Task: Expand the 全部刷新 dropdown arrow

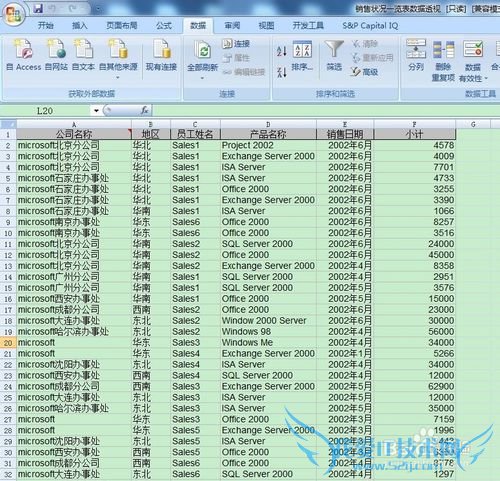Action: tap(202, 78)
